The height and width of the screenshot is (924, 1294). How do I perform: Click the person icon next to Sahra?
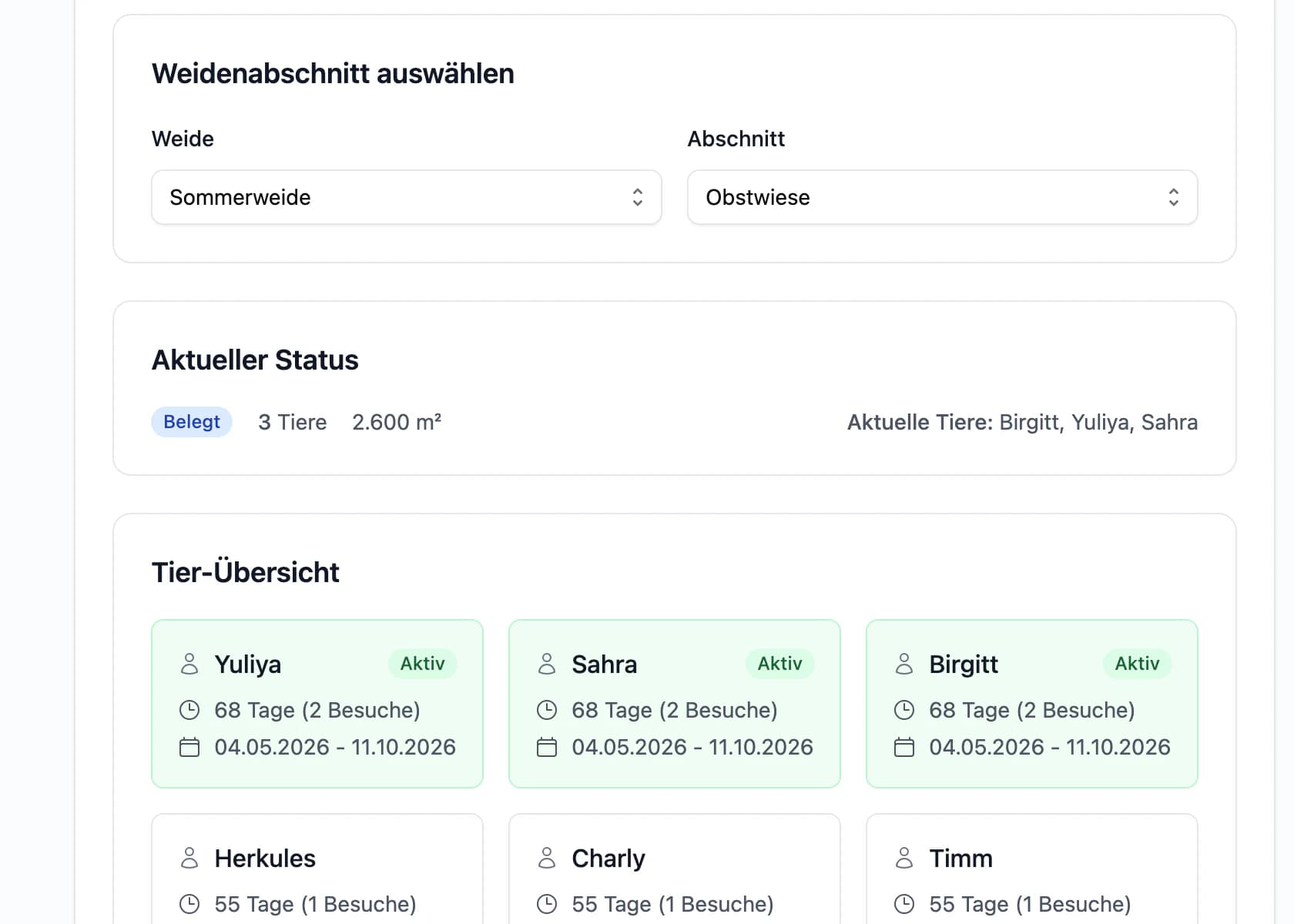coord(547,664)
